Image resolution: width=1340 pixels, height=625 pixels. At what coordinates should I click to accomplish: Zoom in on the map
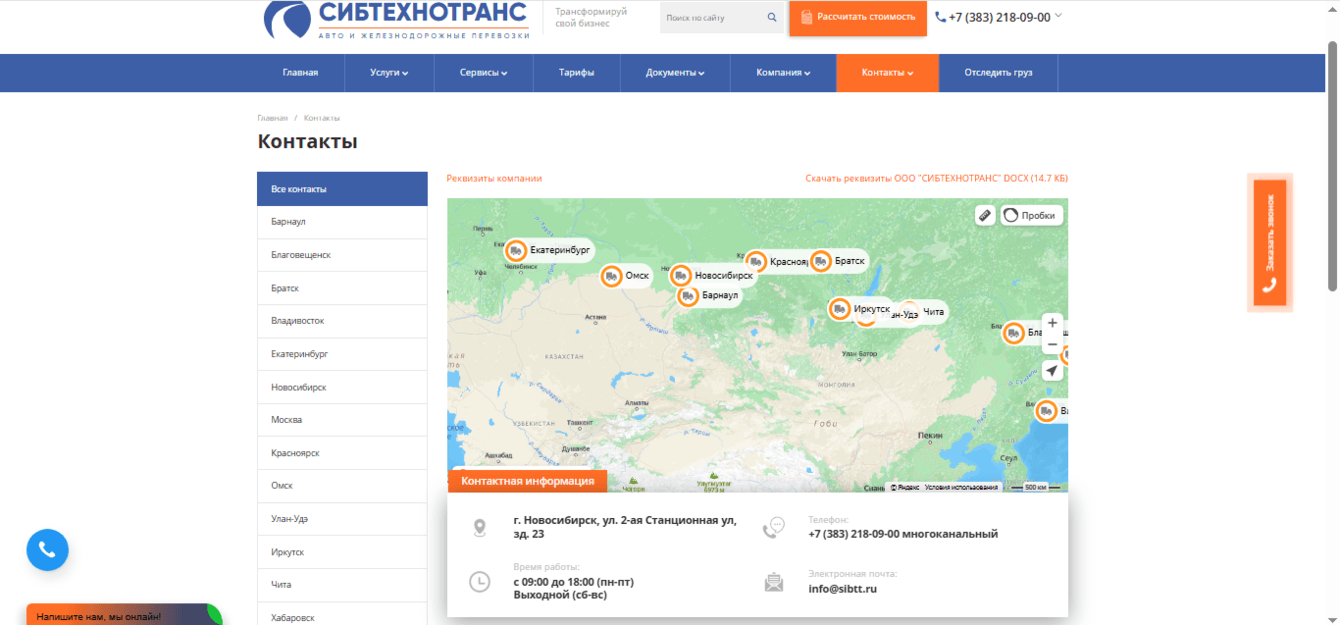(x=1052, y=323)
